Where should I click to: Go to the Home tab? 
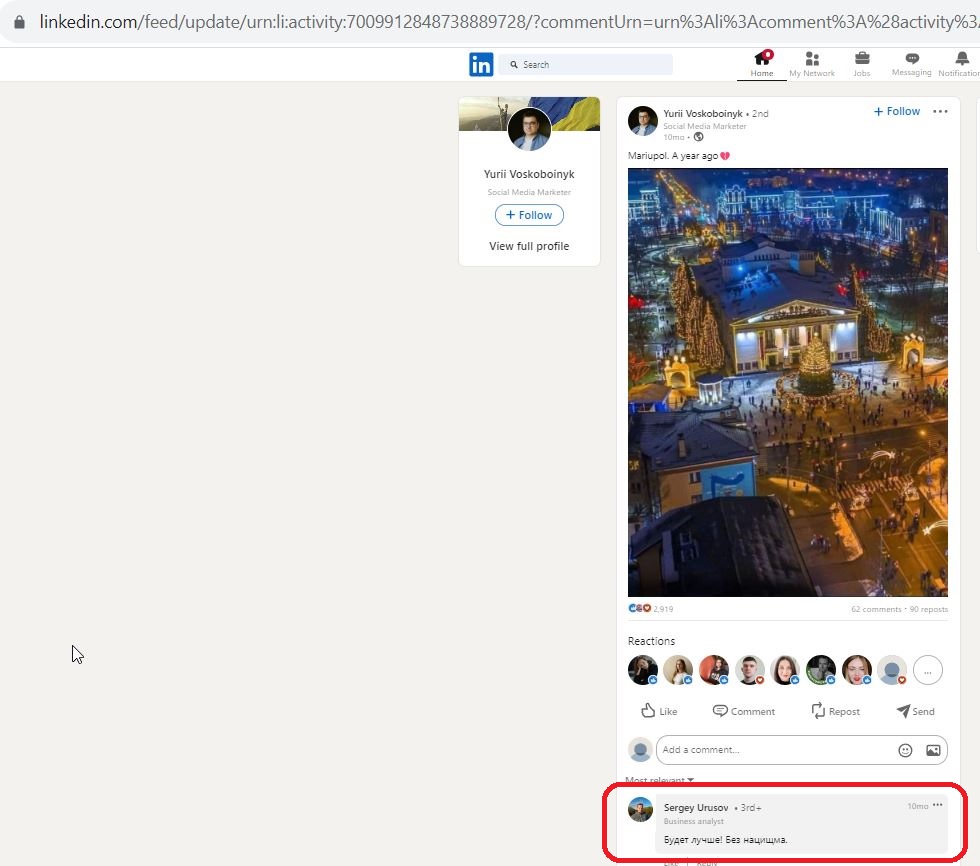click(762, 64)
